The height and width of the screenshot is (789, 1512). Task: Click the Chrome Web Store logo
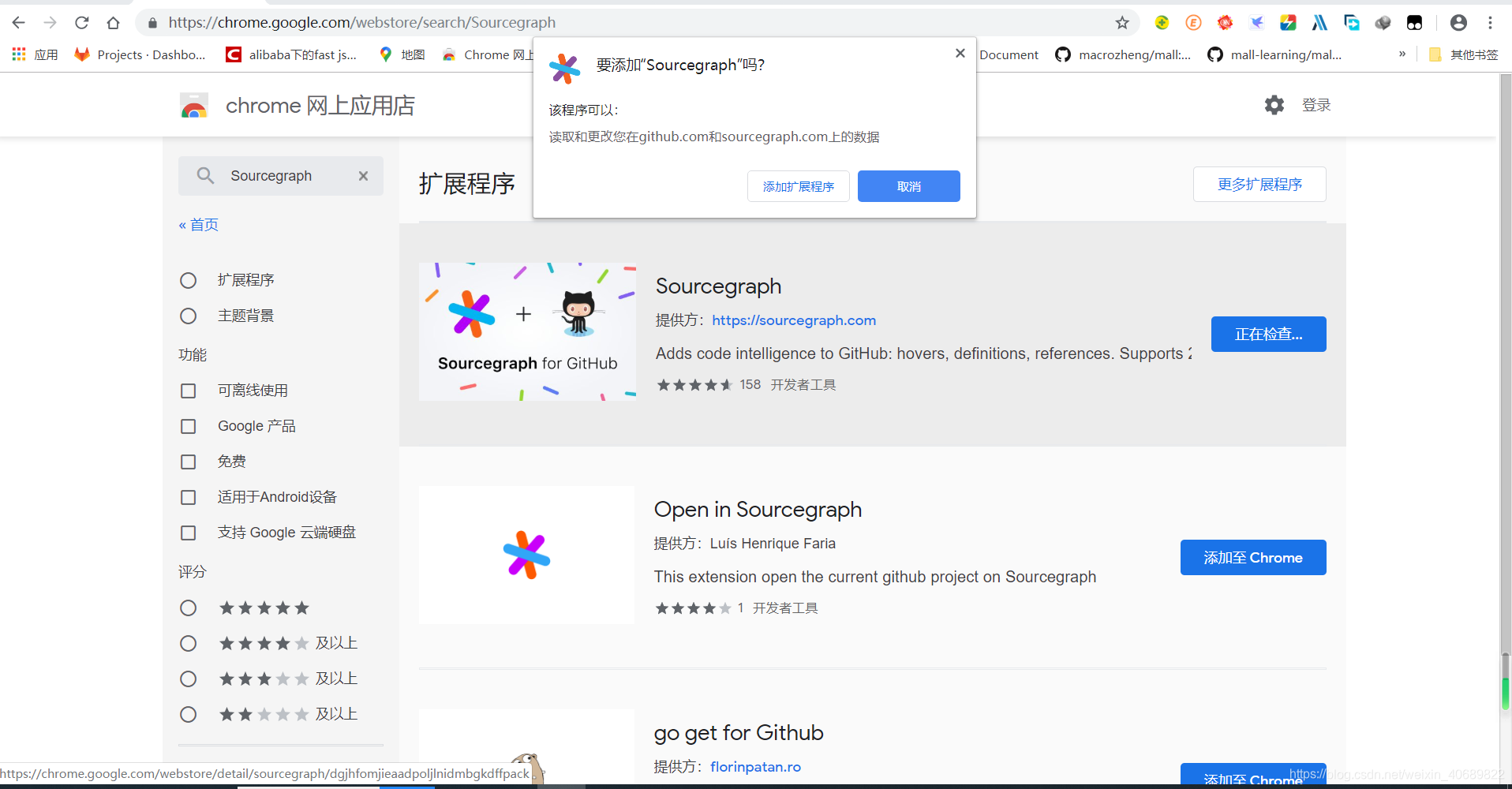194,106
